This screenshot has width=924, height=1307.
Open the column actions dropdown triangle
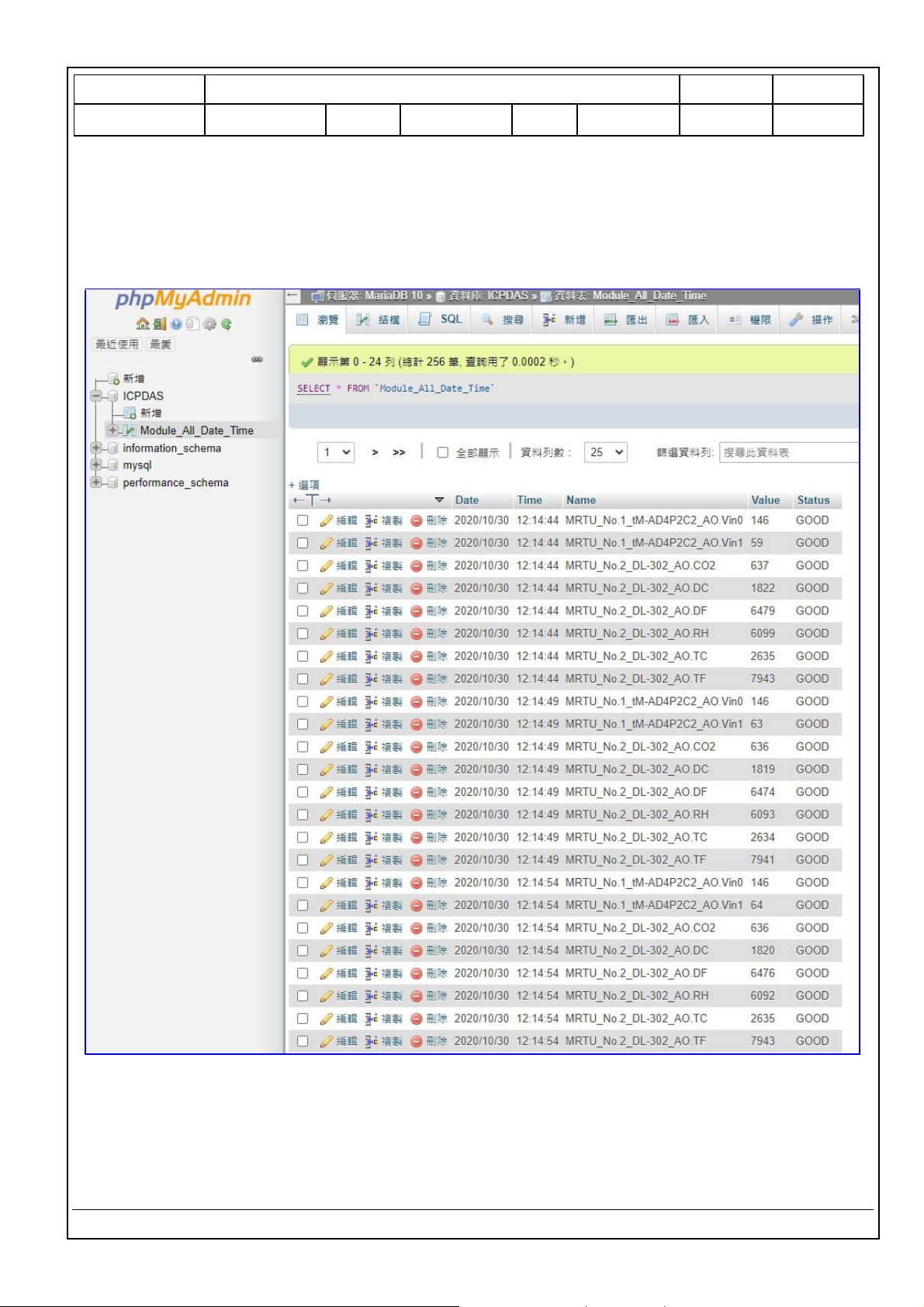[439, 500]
